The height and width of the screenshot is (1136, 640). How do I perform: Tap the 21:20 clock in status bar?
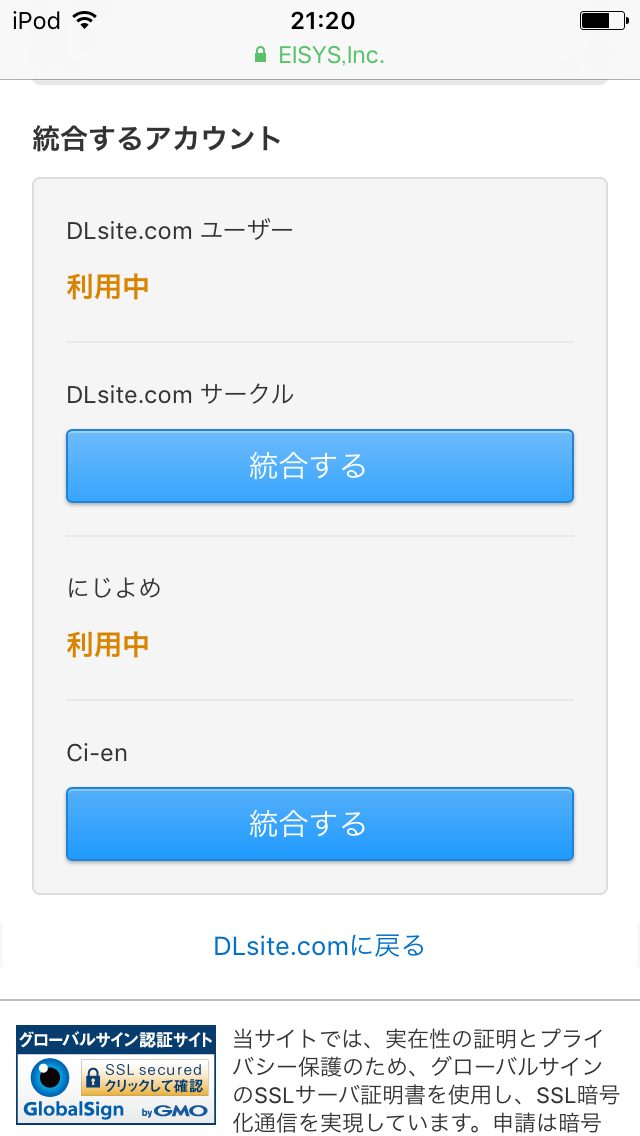[322, 20]
